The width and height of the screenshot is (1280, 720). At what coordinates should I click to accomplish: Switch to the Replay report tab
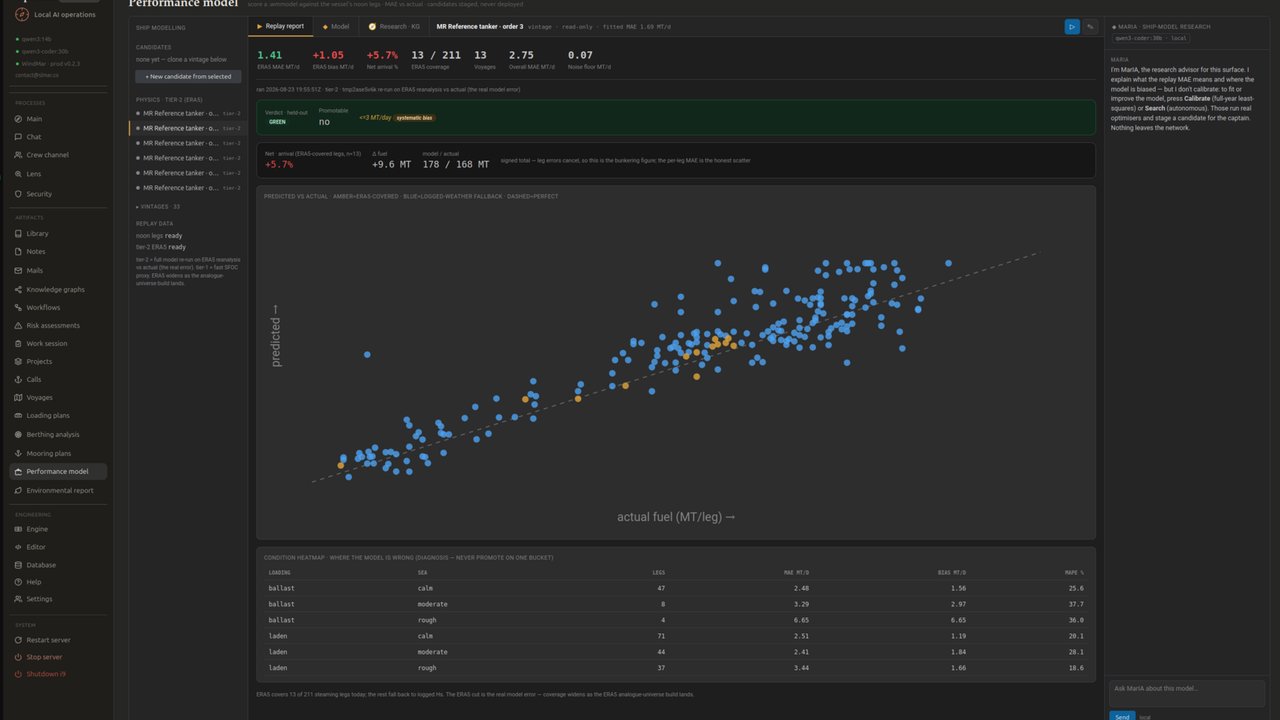point(281,26)
